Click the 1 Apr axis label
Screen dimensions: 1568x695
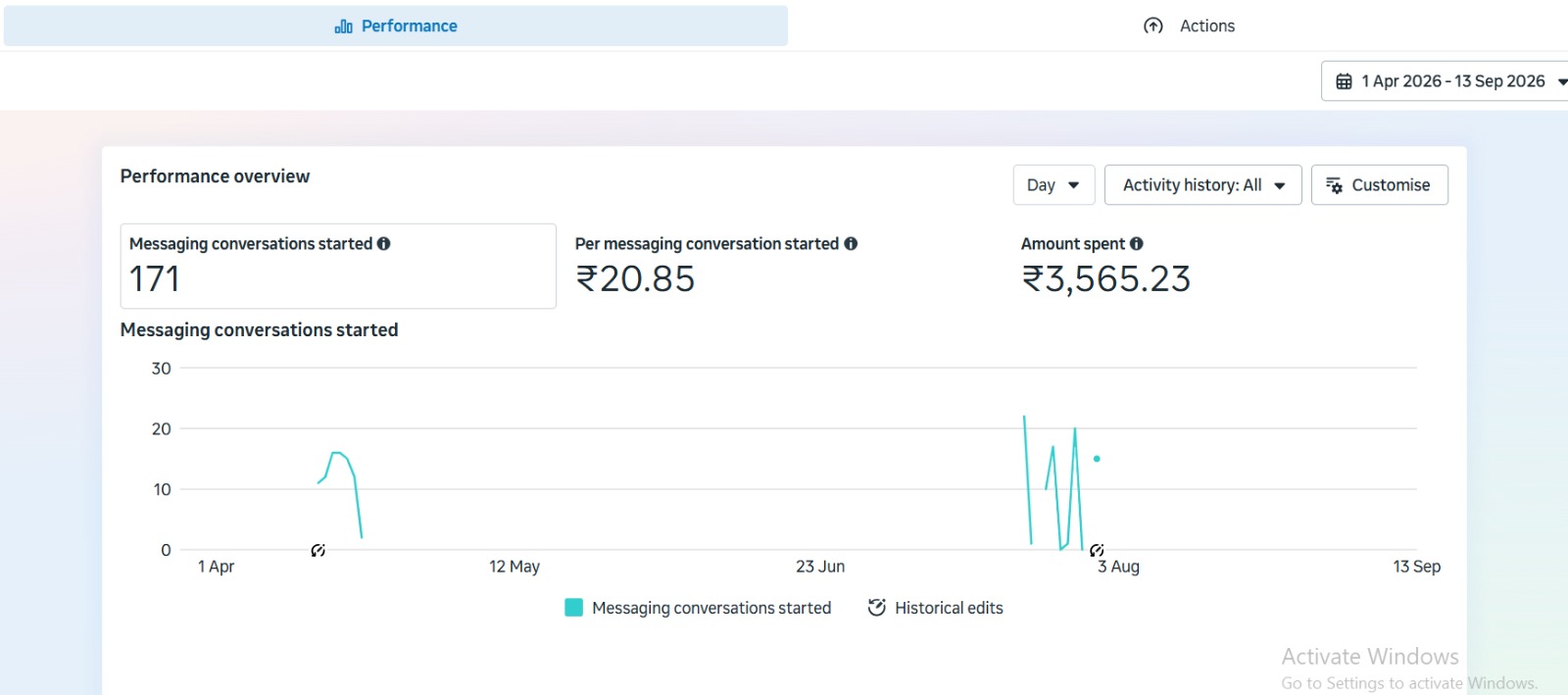click(x=216, y=567)
